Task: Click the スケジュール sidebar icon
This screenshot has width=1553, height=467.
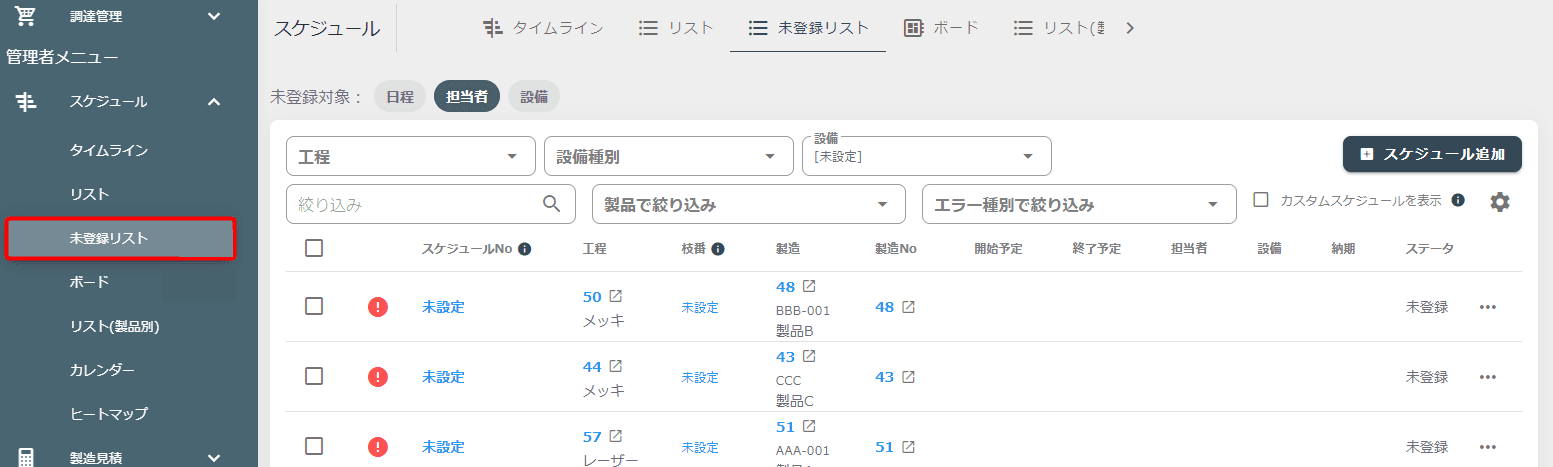Action: [x=26, y=101]
